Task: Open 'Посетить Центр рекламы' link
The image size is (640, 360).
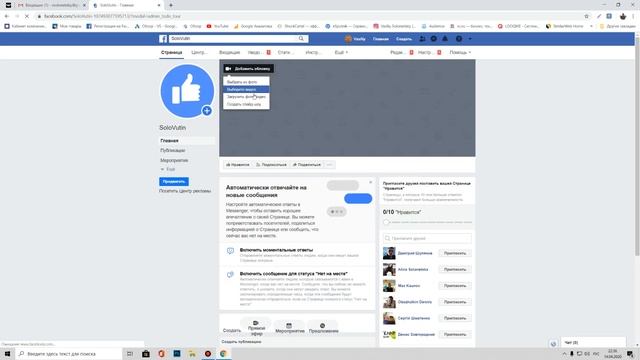Action: tap(185, 191)
